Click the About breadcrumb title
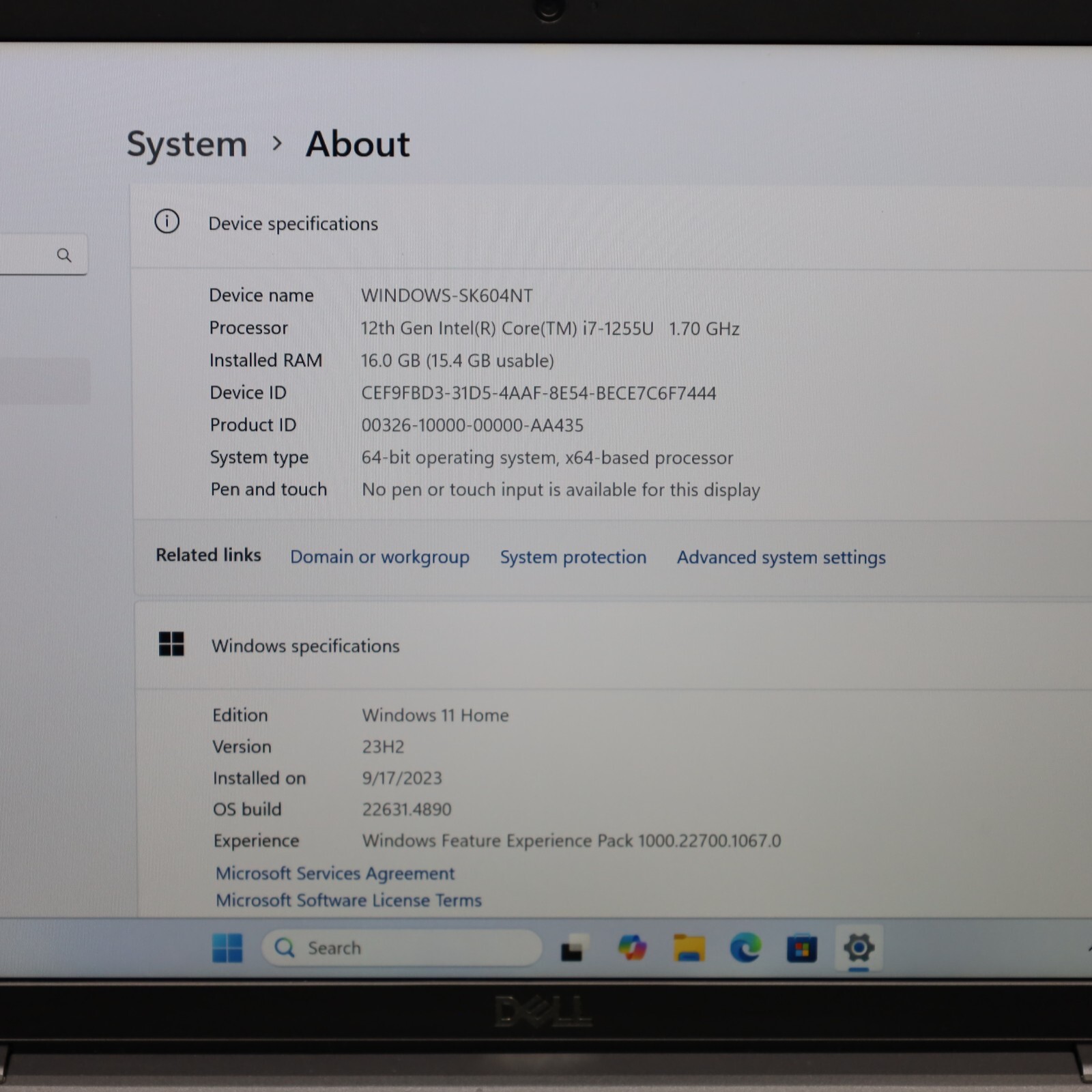This screenshot has width=1092, height=1092. (358, 144)
